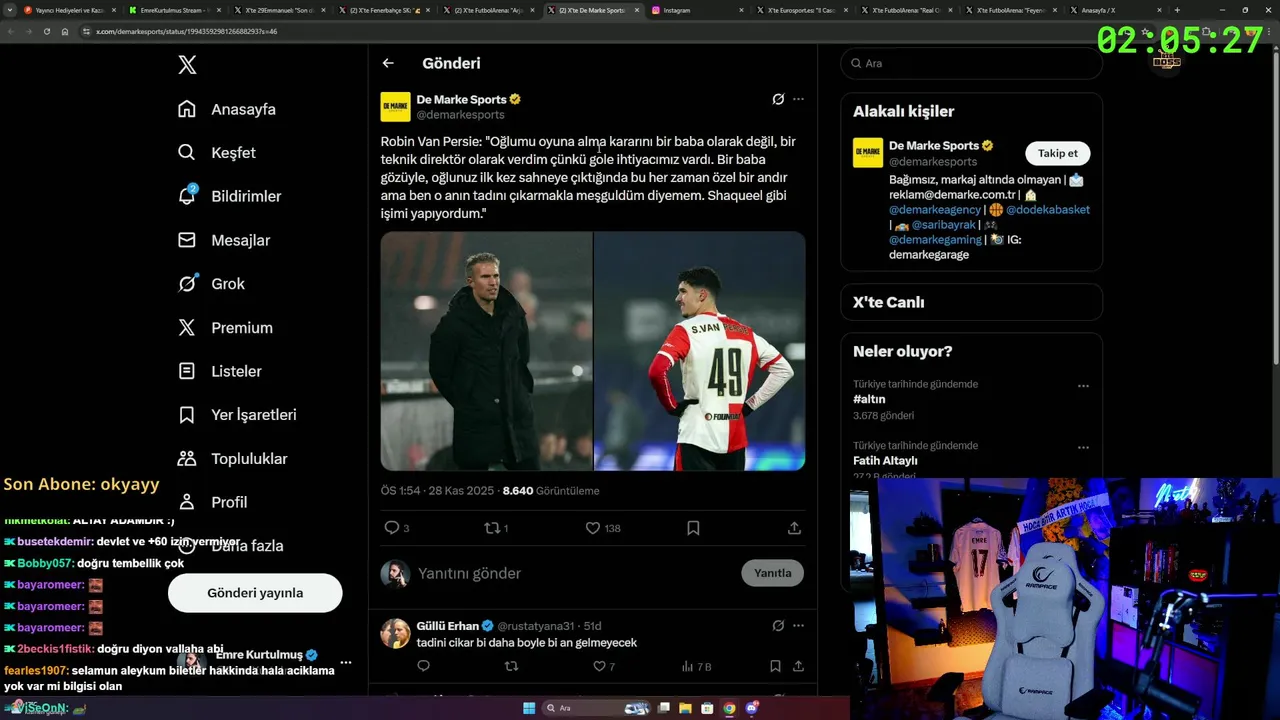Click Grok icon on De Marke post
Screen dimensions: 1280x720
778,99
